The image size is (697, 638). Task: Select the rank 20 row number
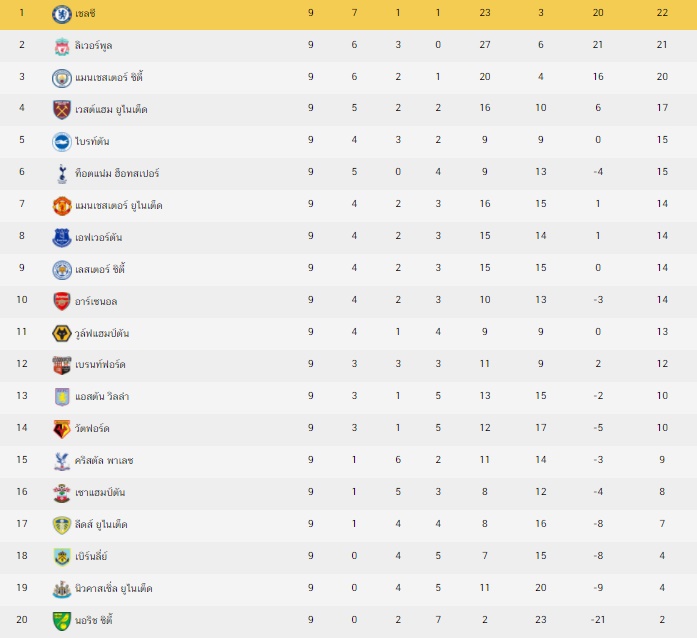tap(22, 619)
